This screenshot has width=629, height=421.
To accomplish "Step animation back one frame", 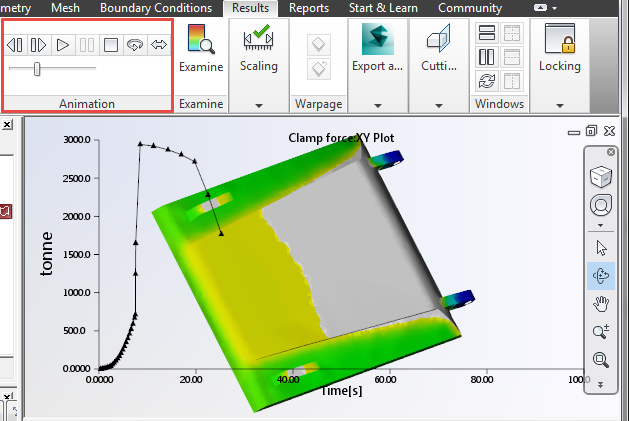I will click(15, 45).
